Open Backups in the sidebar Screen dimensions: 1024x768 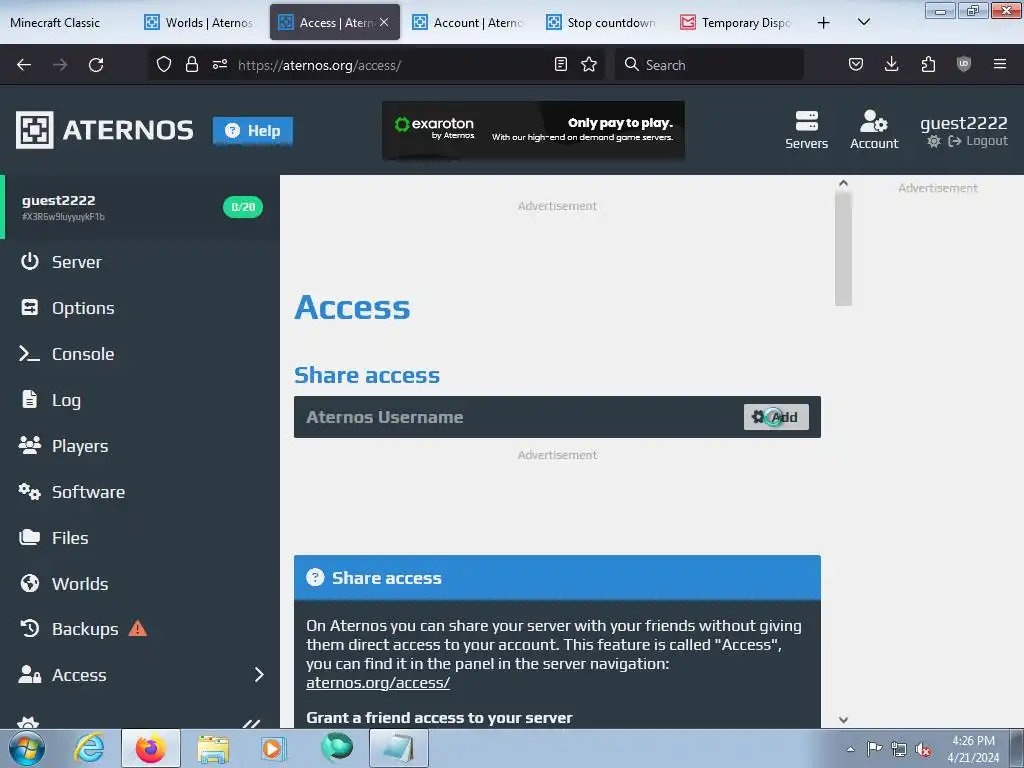[69, 629]
